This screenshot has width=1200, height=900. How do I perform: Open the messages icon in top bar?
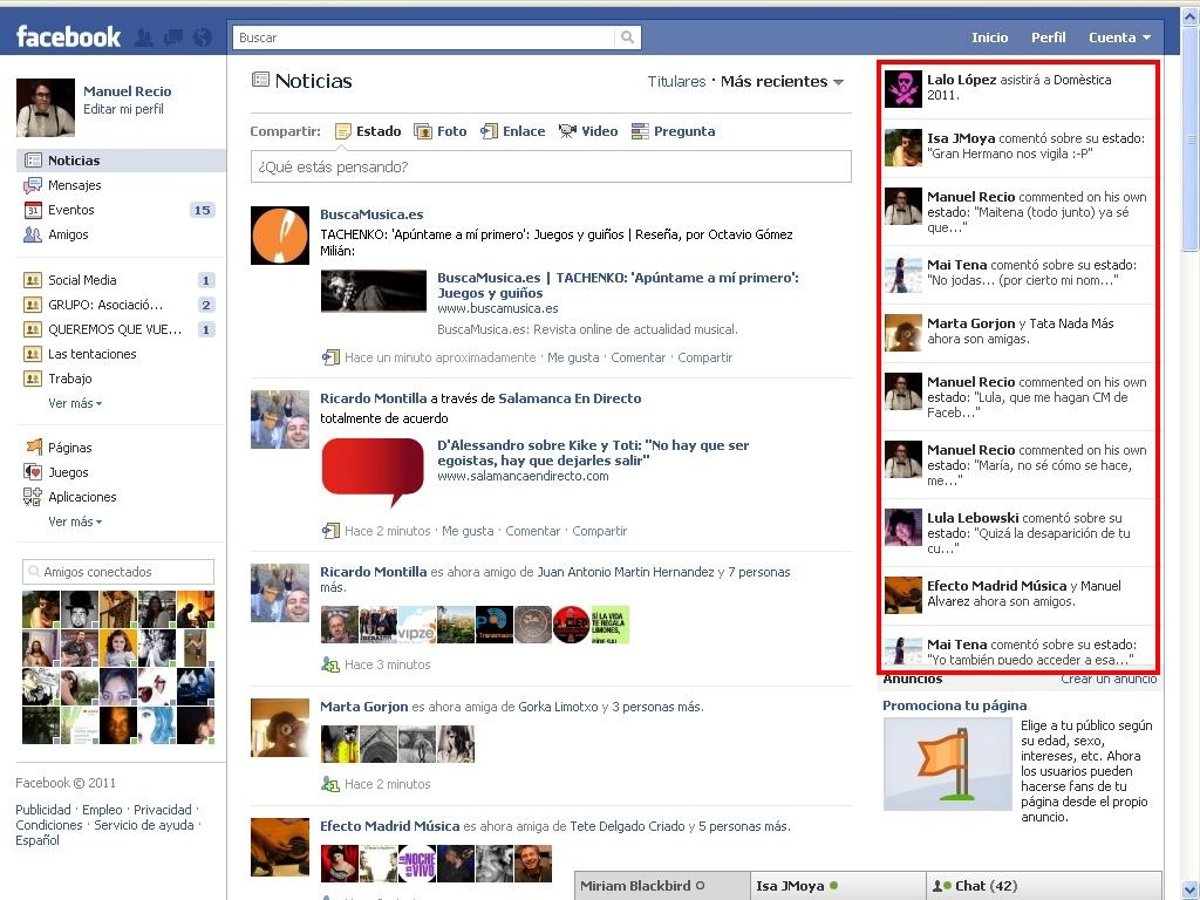click(173, 38)
